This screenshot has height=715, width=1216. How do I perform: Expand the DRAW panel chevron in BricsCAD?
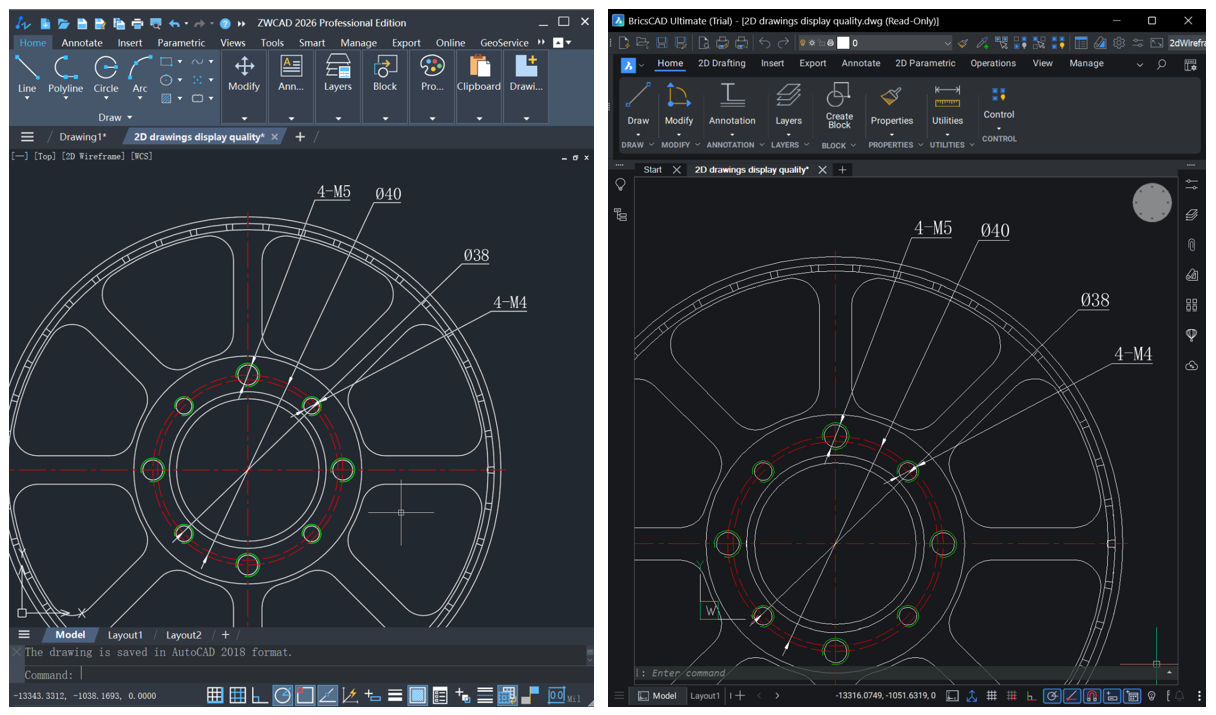(x=651, y=145)
